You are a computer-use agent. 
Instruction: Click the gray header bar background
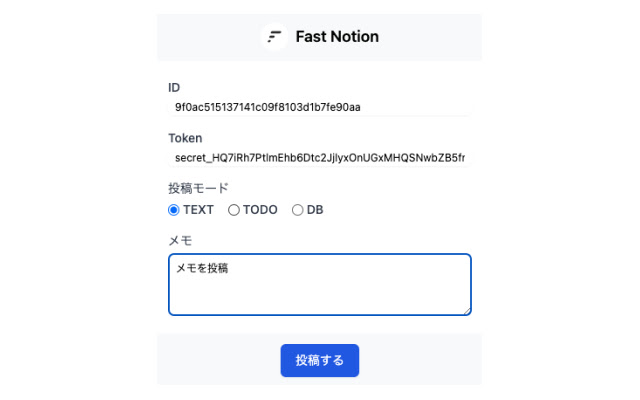430,37
